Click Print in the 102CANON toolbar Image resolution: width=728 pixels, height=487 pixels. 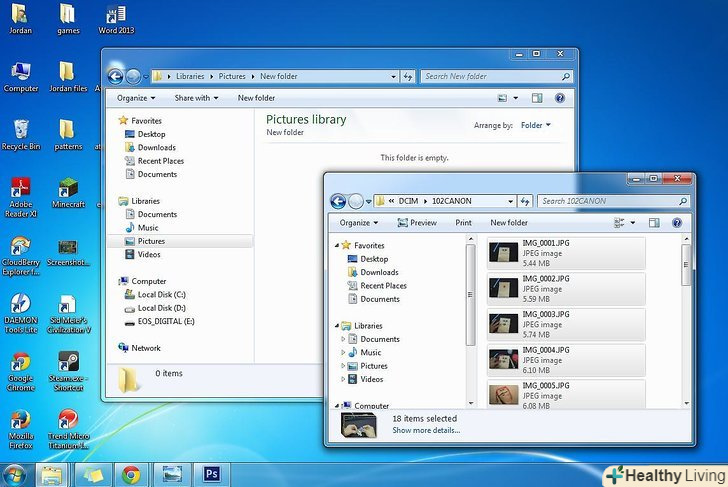[x=463, y=223]
